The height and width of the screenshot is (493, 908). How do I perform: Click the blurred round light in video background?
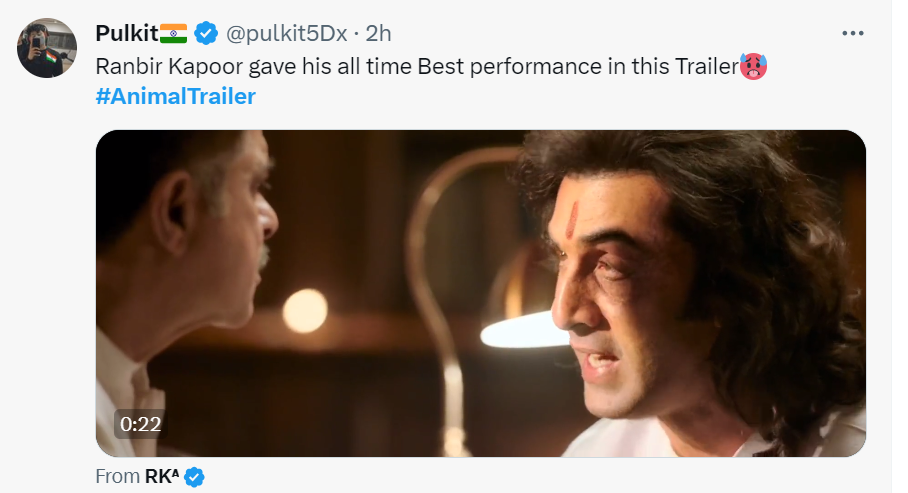pos(305,311)
